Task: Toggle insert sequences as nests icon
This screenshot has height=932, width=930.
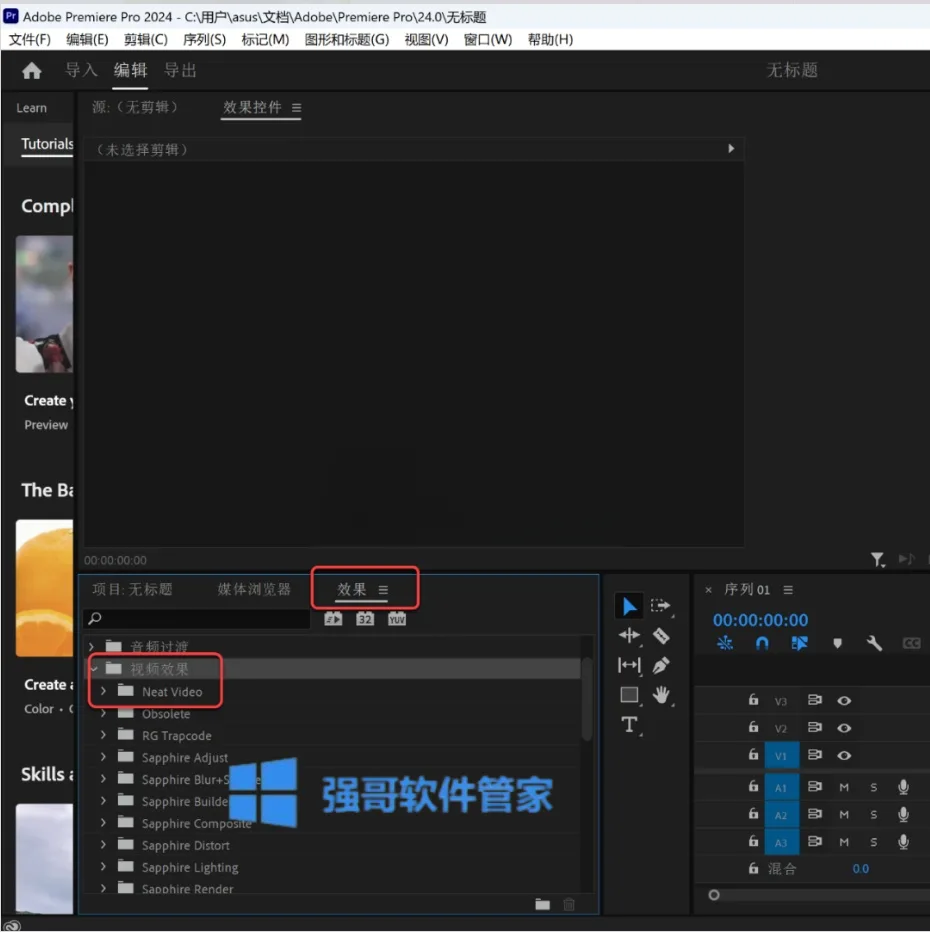Action: coord(725,643)
